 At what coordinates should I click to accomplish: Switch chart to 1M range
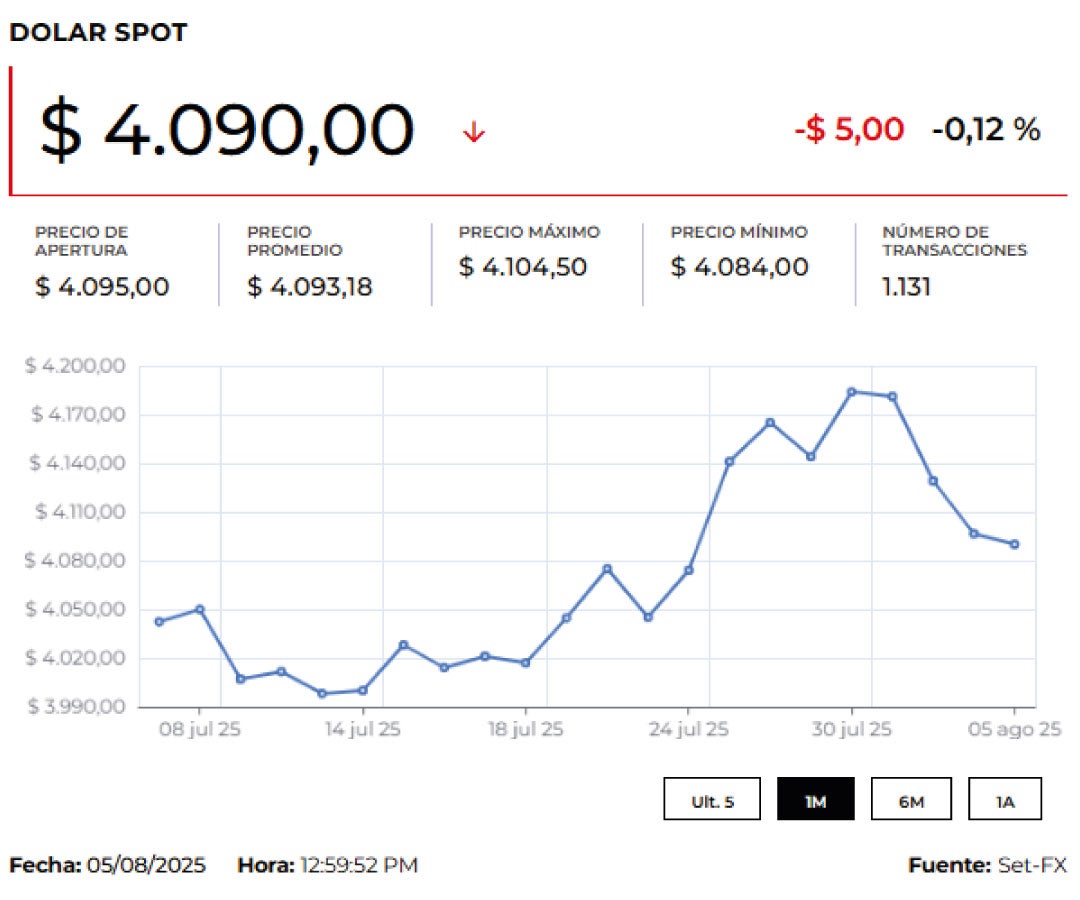click(815, 799)
